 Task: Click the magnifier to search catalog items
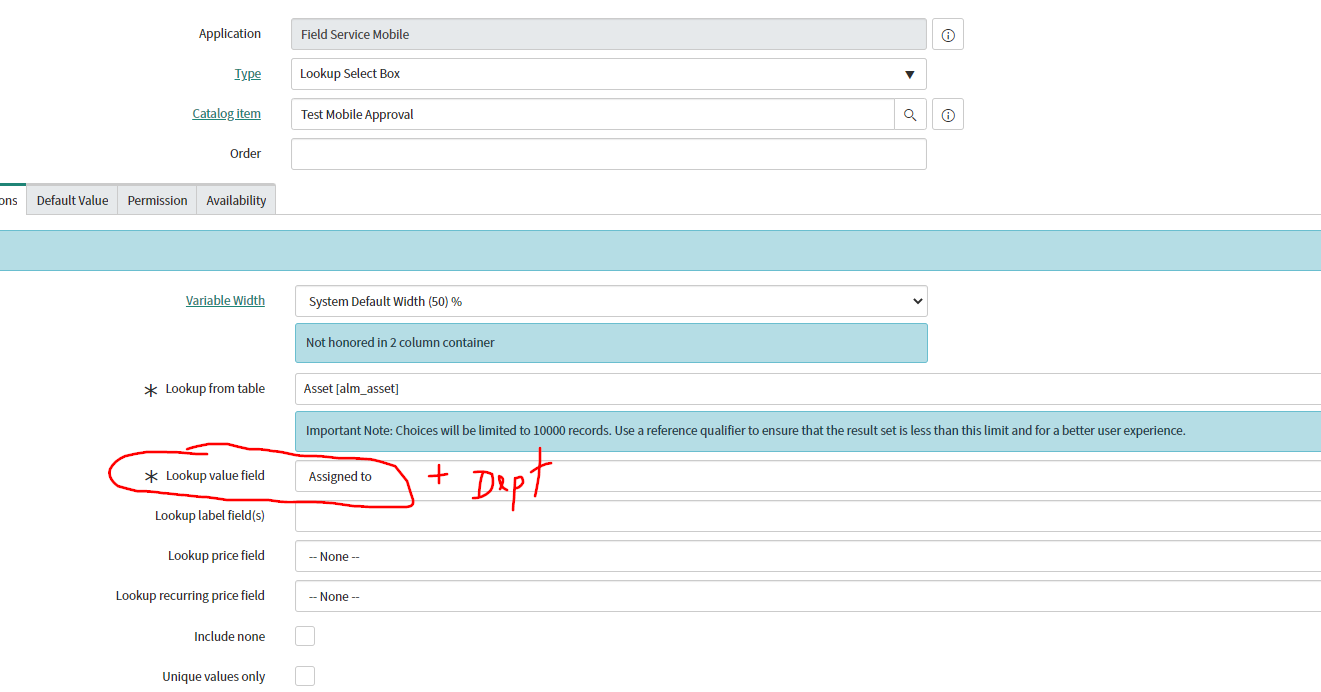pyautogui.click(x=910, y=113)
